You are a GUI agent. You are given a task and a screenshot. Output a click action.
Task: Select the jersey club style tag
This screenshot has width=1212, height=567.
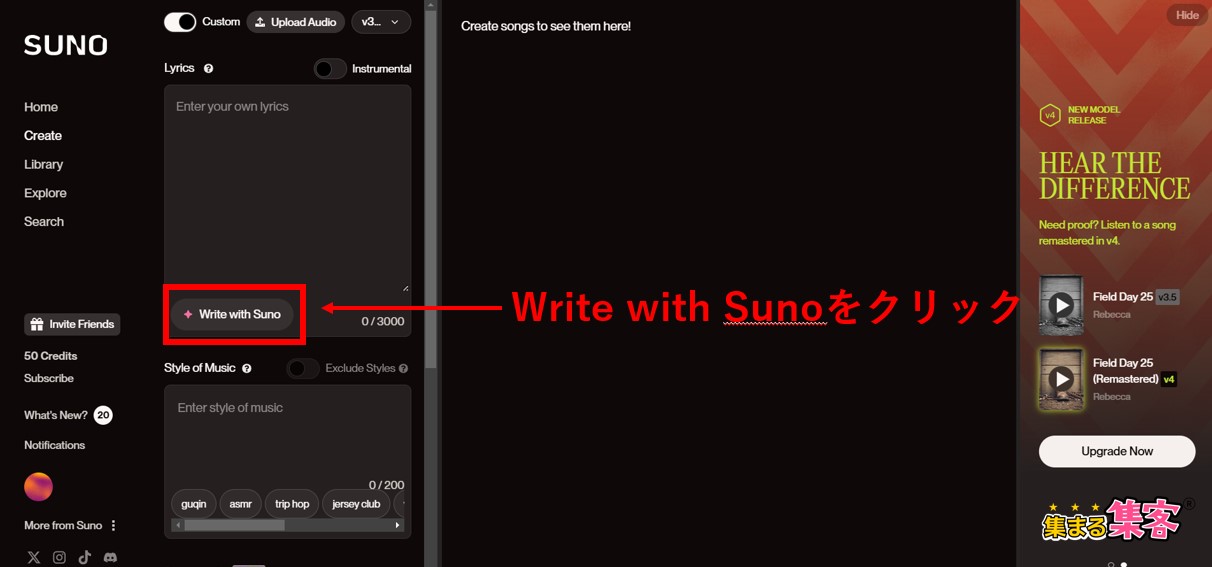(356, 504)
